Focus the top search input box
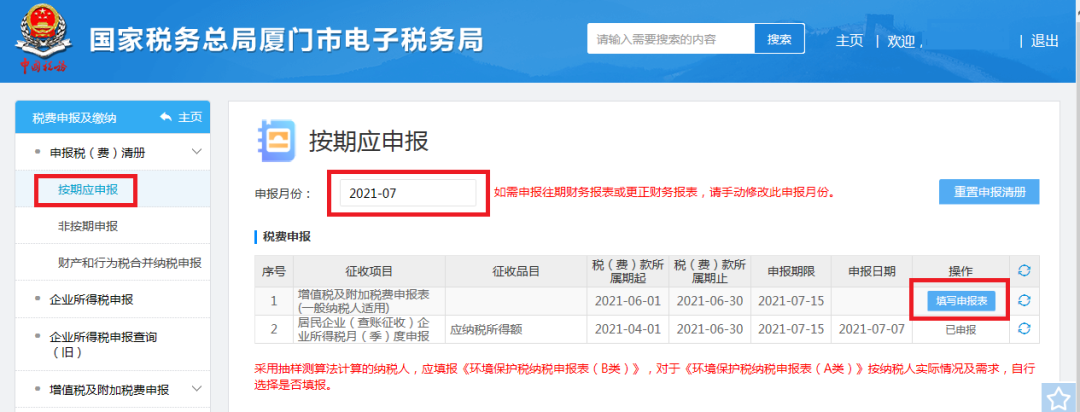The width and height of the screenshot is (1080, 412). click(671, 39)
